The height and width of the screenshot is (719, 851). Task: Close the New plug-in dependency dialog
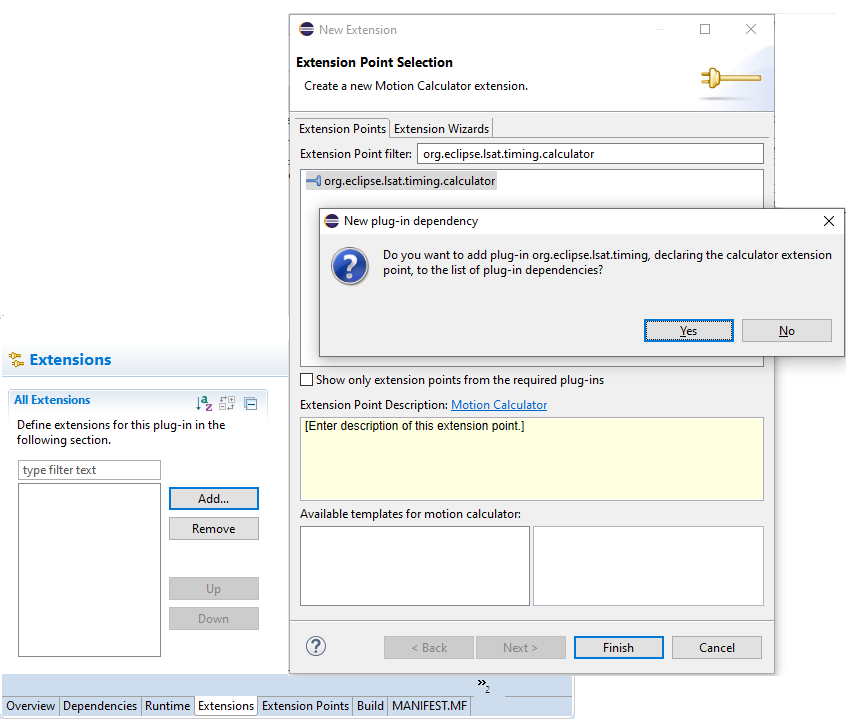(x=828, y=221)
